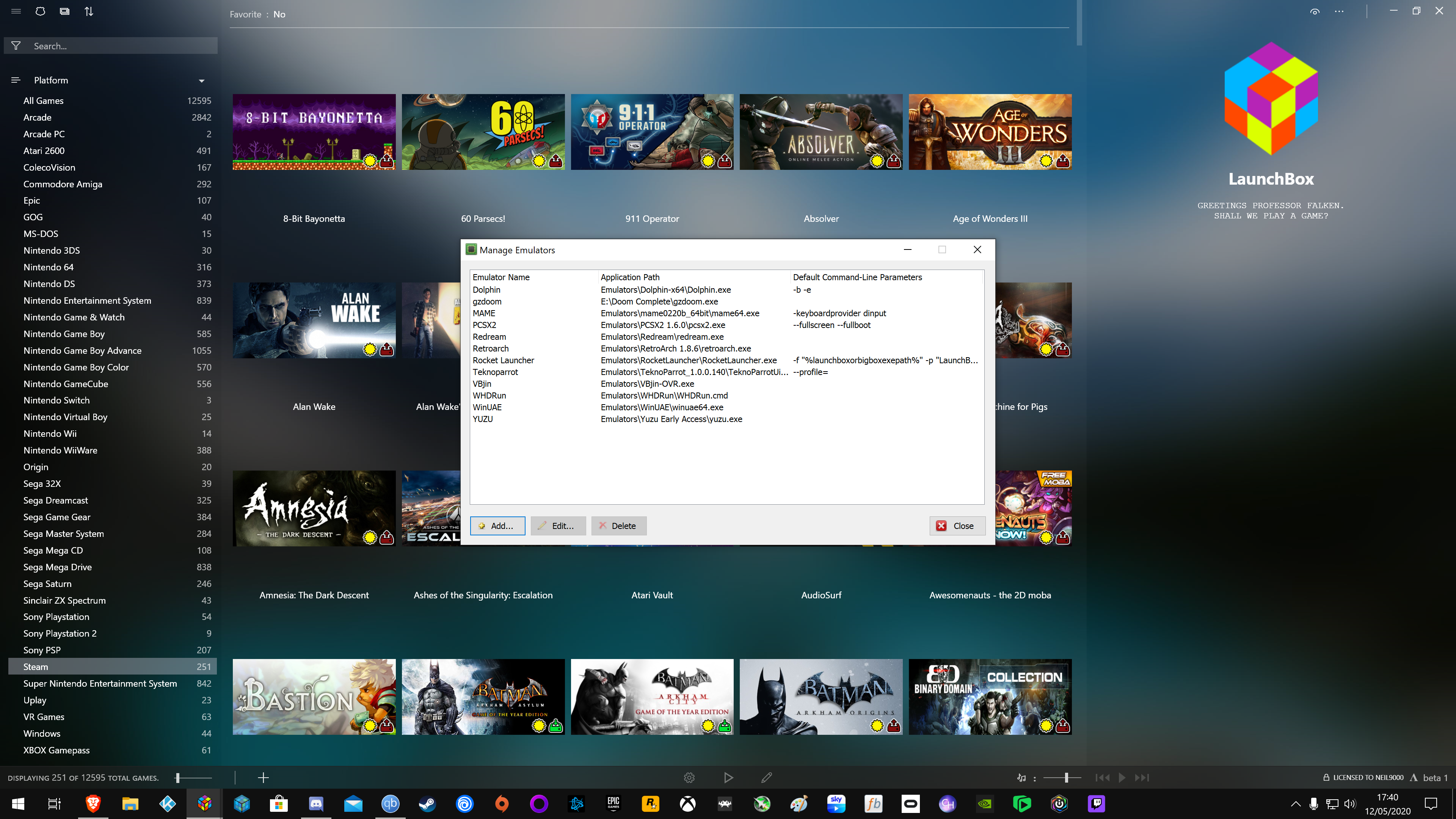Screen dimensions: 1456x819
Task: Select PCSX2 emulator row
Action: point(726,325)
